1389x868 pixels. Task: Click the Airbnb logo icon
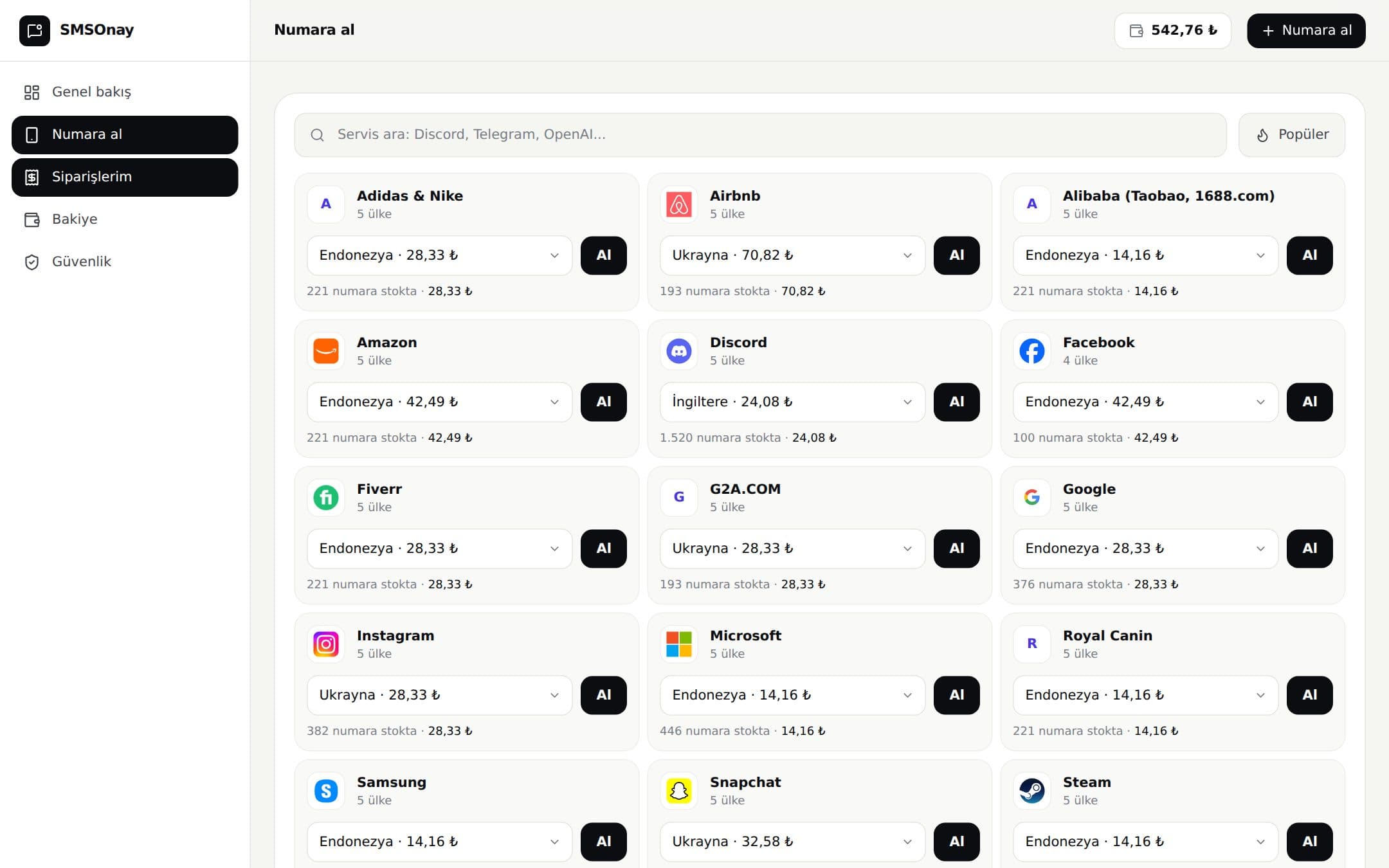[x=679, y=204]
